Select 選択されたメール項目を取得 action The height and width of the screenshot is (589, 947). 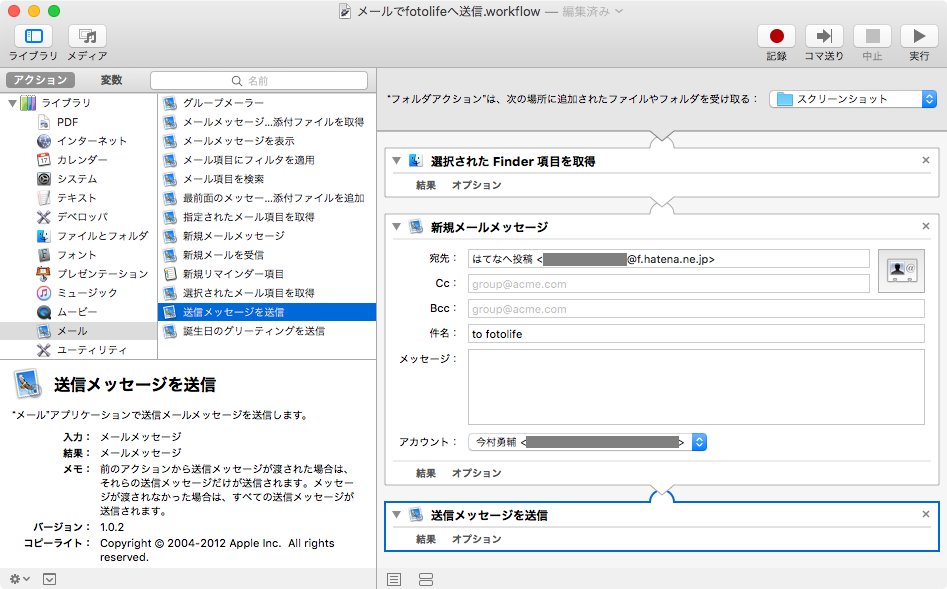(266, 293)
